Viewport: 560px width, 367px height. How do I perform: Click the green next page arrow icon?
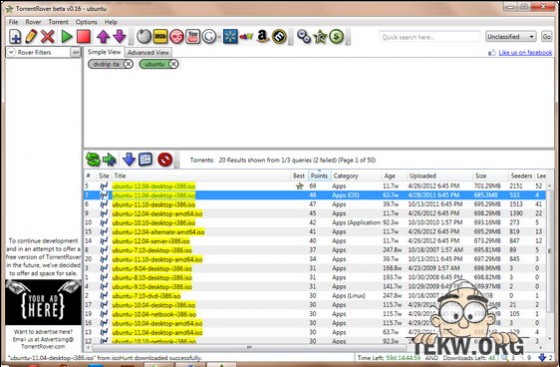(x=109, y=160)
